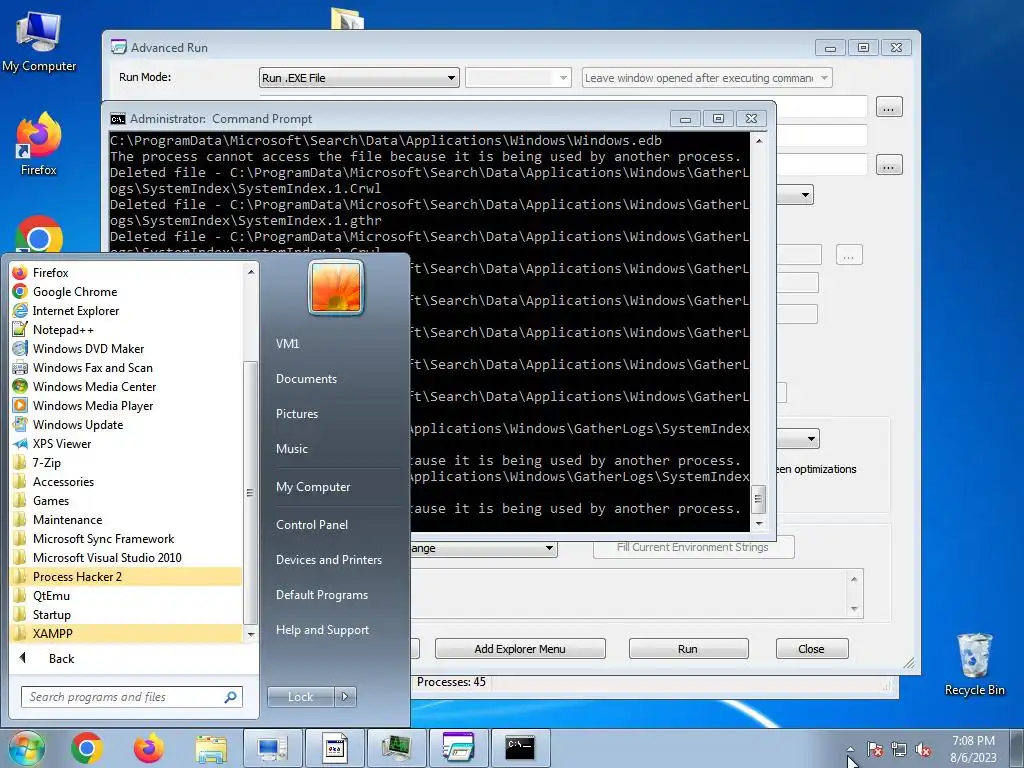Screen dimensions: 1024x768
Task: Expand the Accessories folder
Action: tap(126, 481)
